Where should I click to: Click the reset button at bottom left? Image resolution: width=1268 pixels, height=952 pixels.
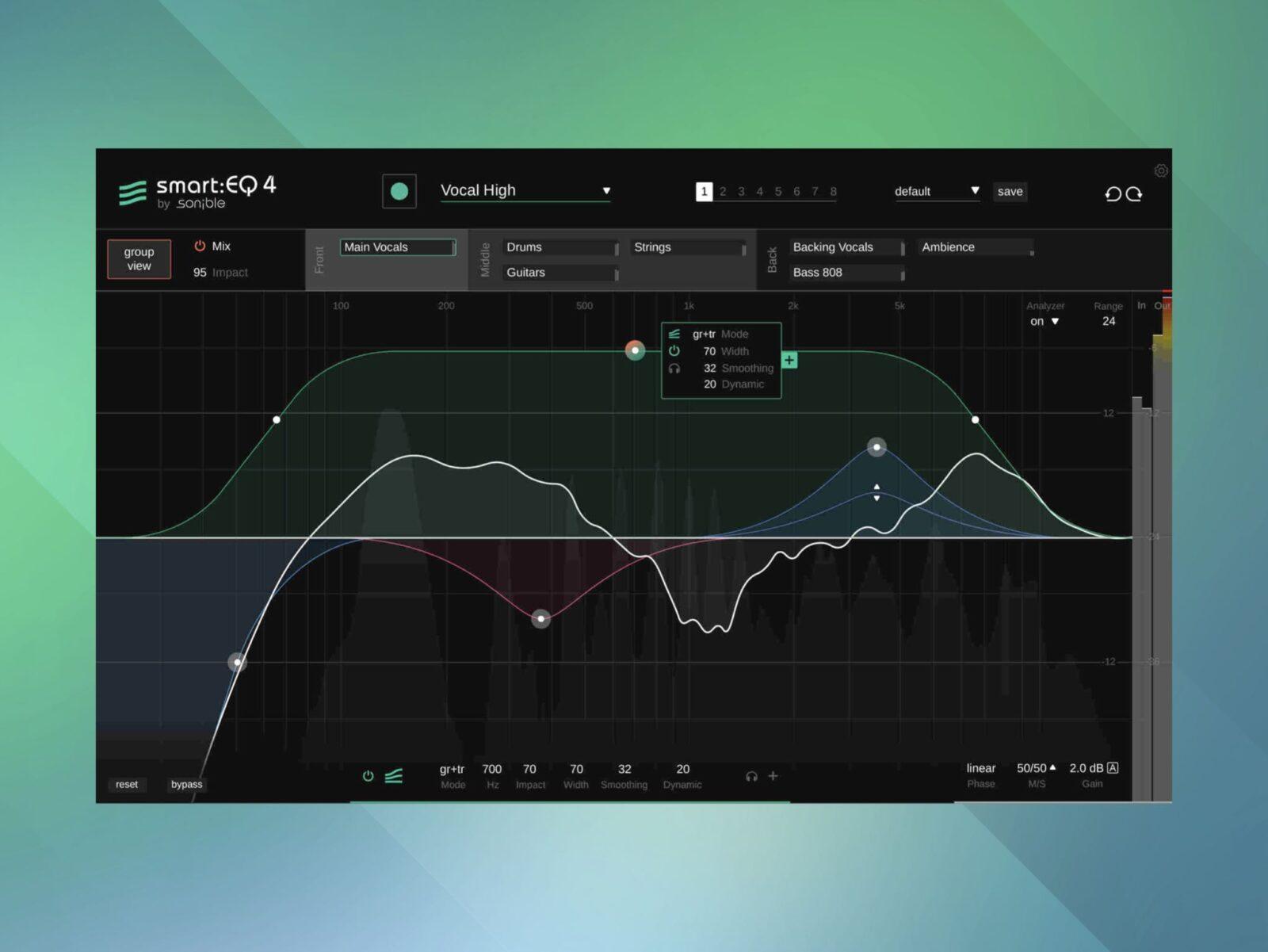[127, 784]
